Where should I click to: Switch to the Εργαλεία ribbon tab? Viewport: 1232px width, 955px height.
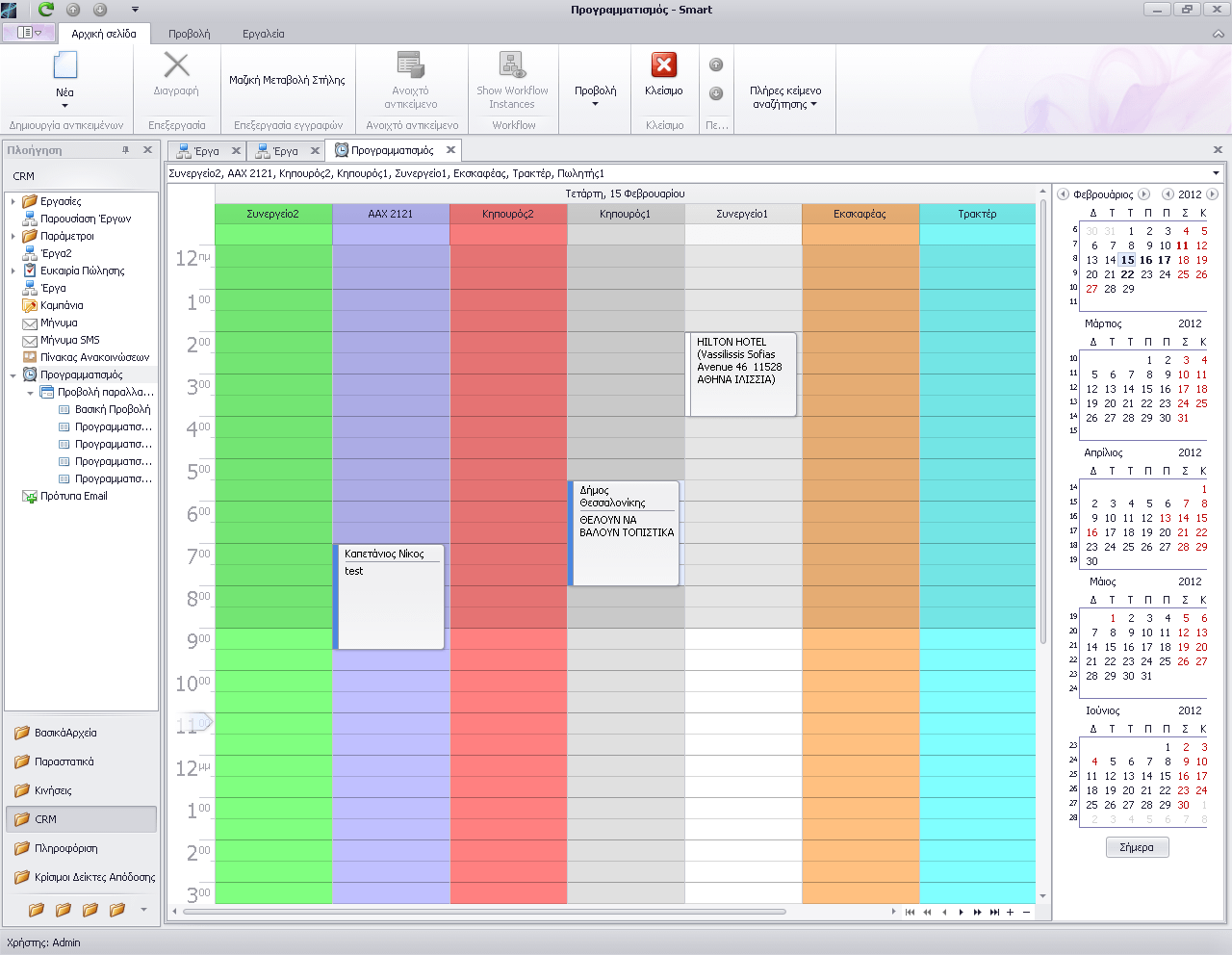(263, 34)
